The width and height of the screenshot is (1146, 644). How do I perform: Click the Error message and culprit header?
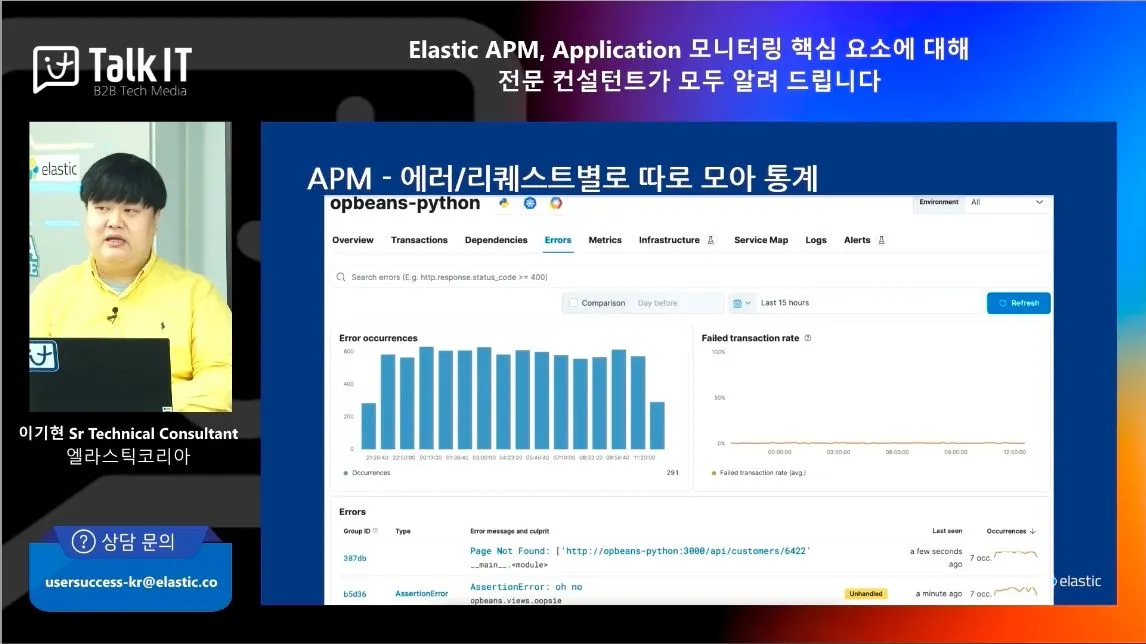point(509,531)
